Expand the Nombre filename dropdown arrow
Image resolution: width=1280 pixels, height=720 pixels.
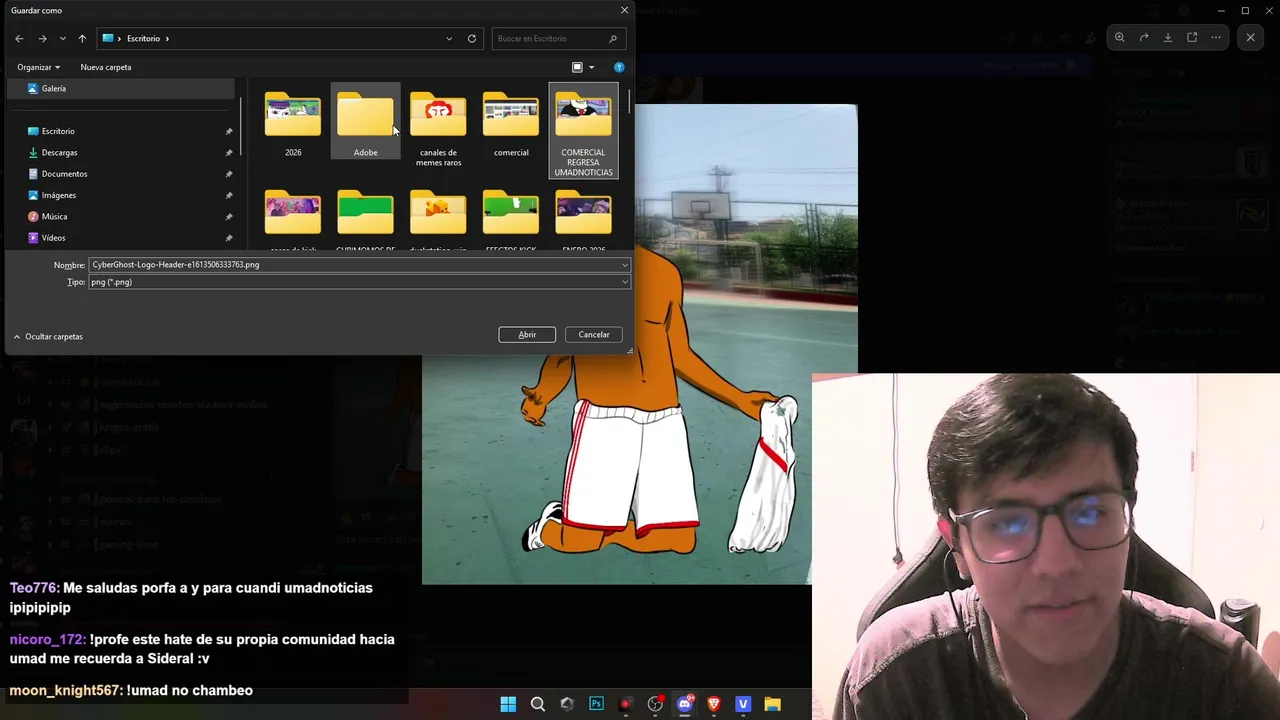[625, 265]
